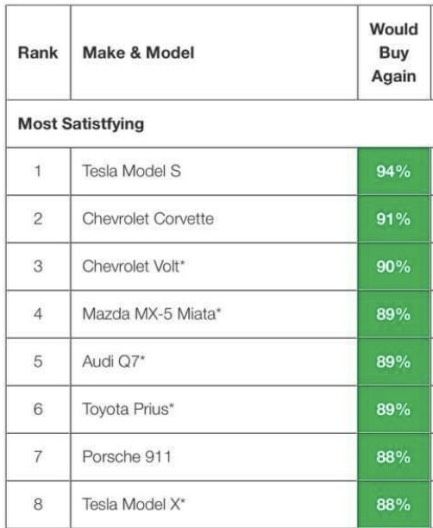Click the 88% cell for Porsche 911
Screen dimensions: 433x528
tap(394, 457)
